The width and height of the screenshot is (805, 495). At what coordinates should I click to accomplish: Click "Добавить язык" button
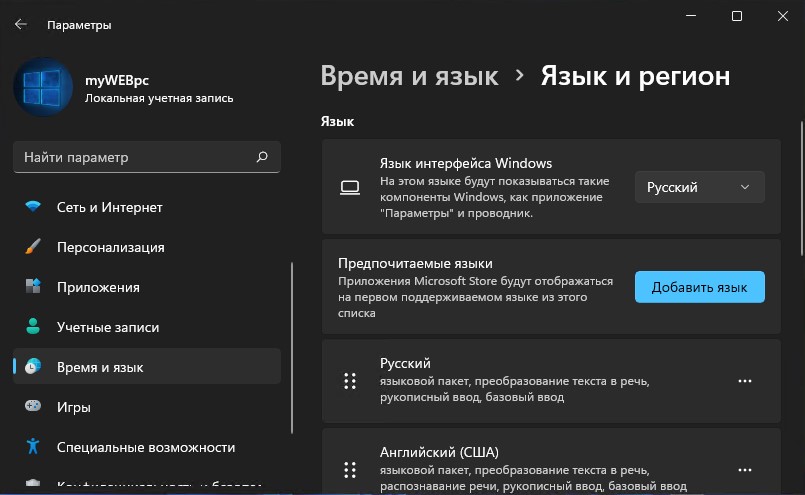click(699, 287)
